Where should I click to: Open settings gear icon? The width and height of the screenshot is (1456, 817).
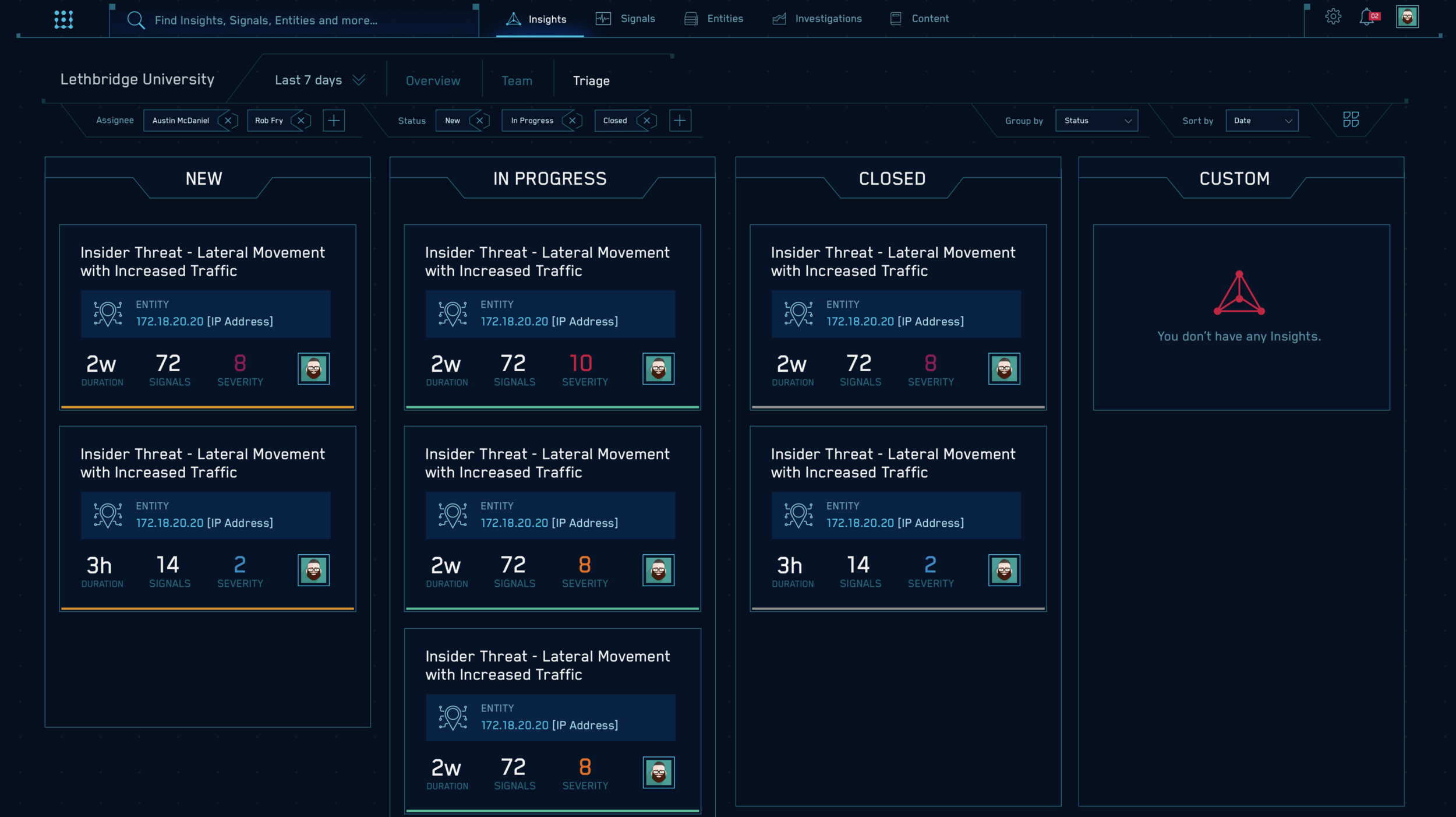coord(1333,17)
